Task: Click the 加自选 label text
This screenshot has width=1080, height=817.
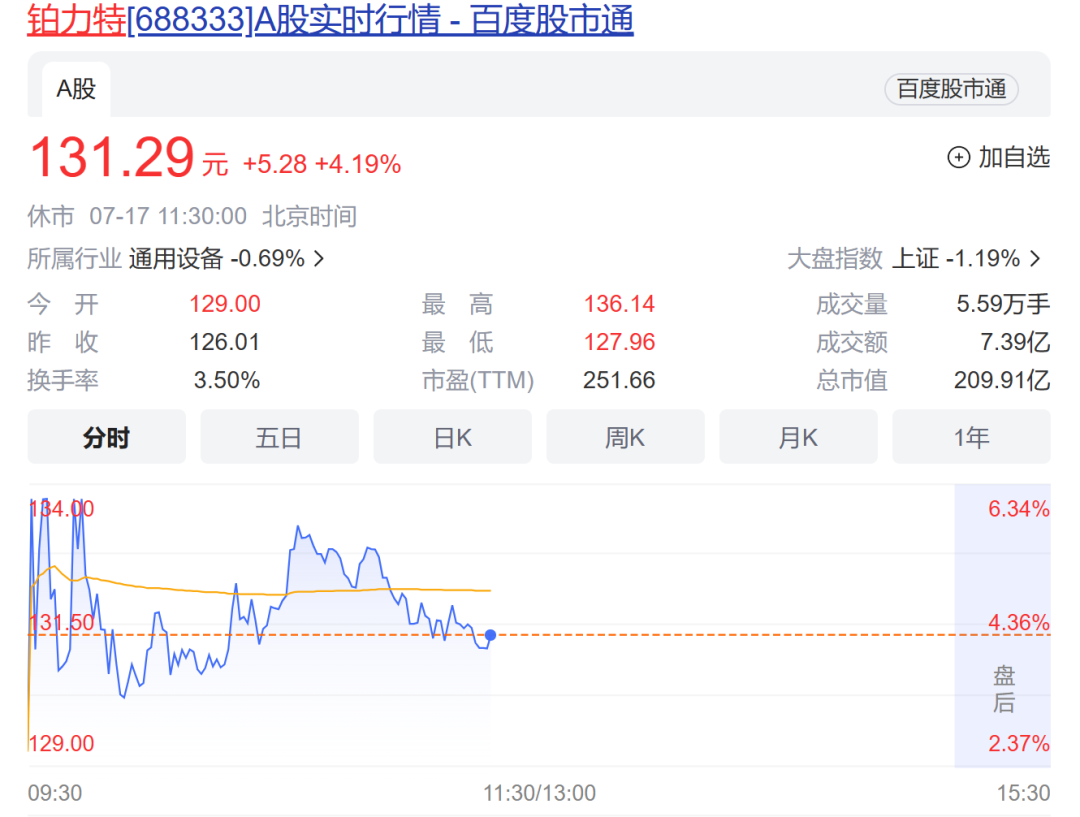Action: 1014,157
